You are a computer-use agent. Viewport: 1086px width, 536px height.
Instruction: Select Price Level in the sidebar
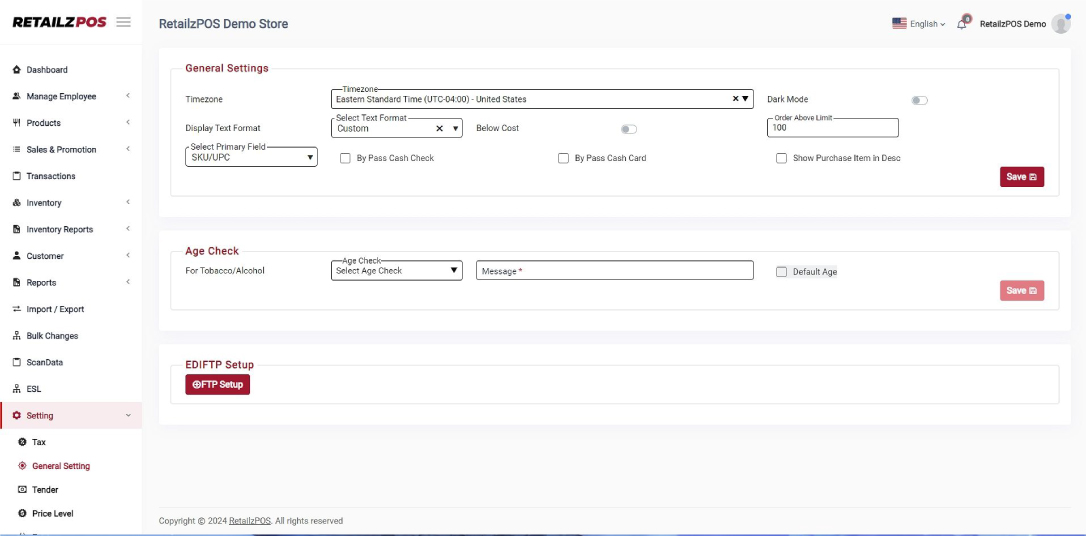(x=52, y=514)
